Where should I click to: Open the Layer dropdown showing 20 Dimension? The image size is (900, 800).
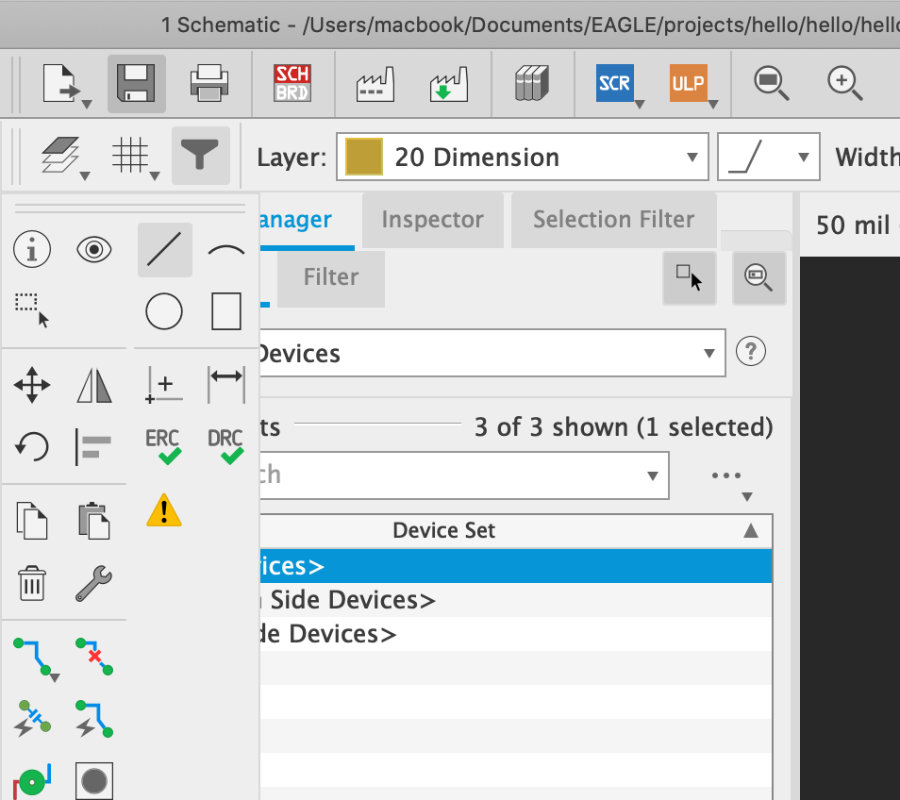pos(522,157)
